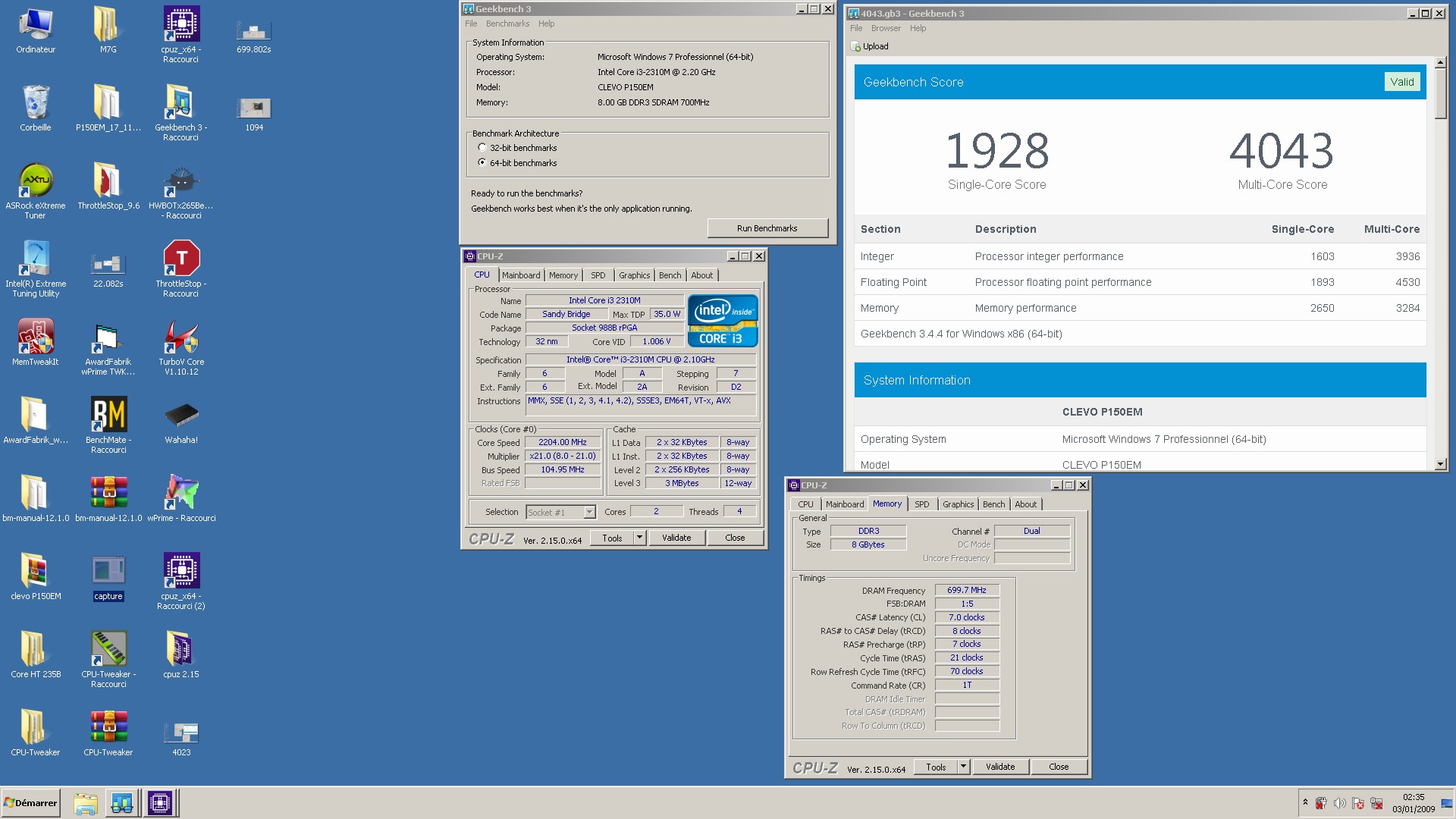Image resolution: width=1456 pixels, height=819 pixels.
Task: Click scrollbar up arrow in Geekbench results
Action: click(1440, 63)
